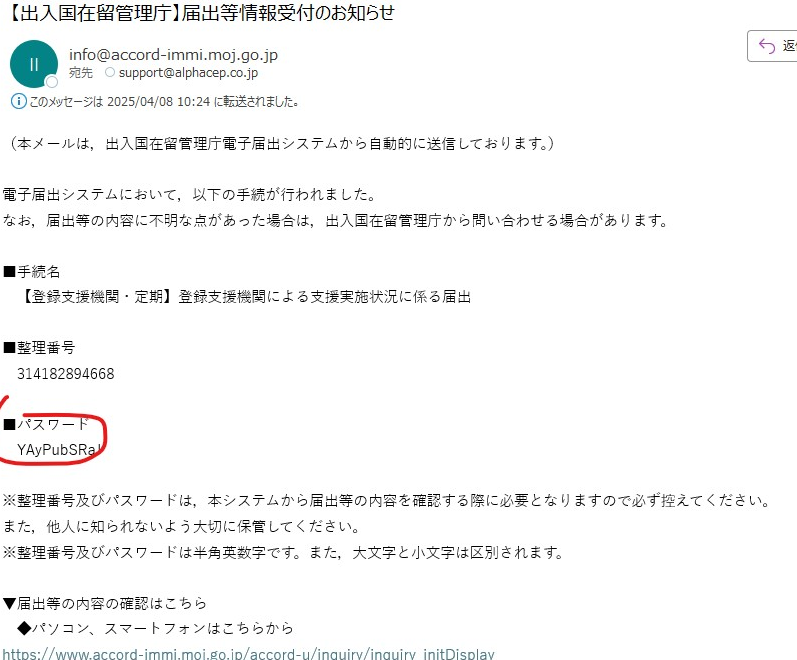
Task: Click the 宛先 recipient label
Action: pyautogui.click(x=81, y=73)
